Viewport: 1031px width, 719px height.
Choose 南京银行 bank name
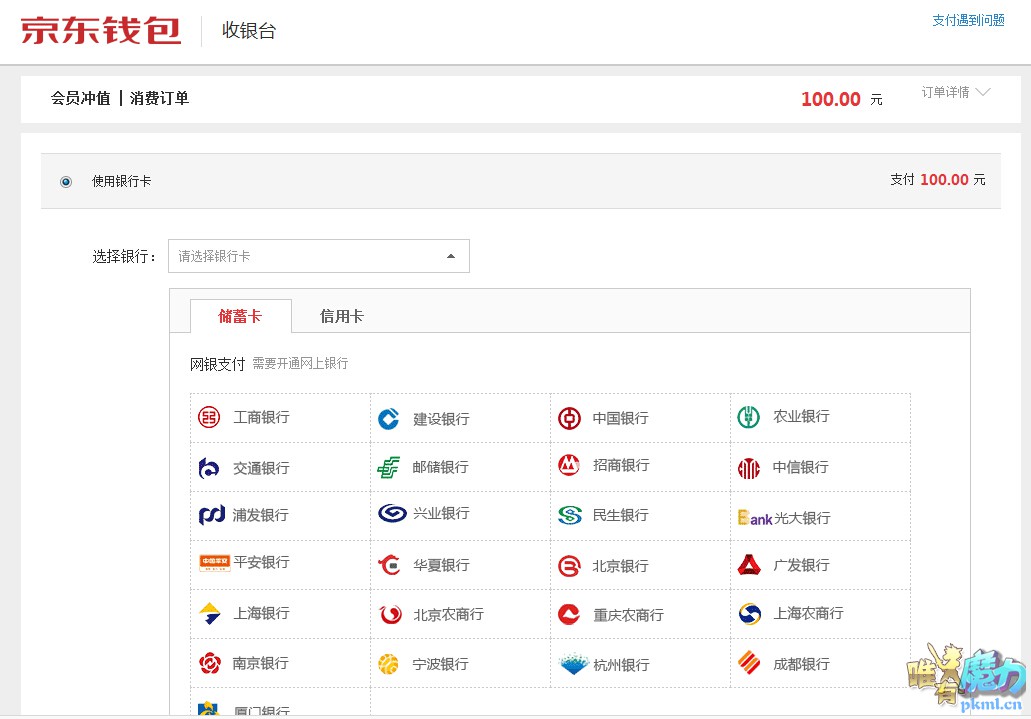[x=260, y=663]
